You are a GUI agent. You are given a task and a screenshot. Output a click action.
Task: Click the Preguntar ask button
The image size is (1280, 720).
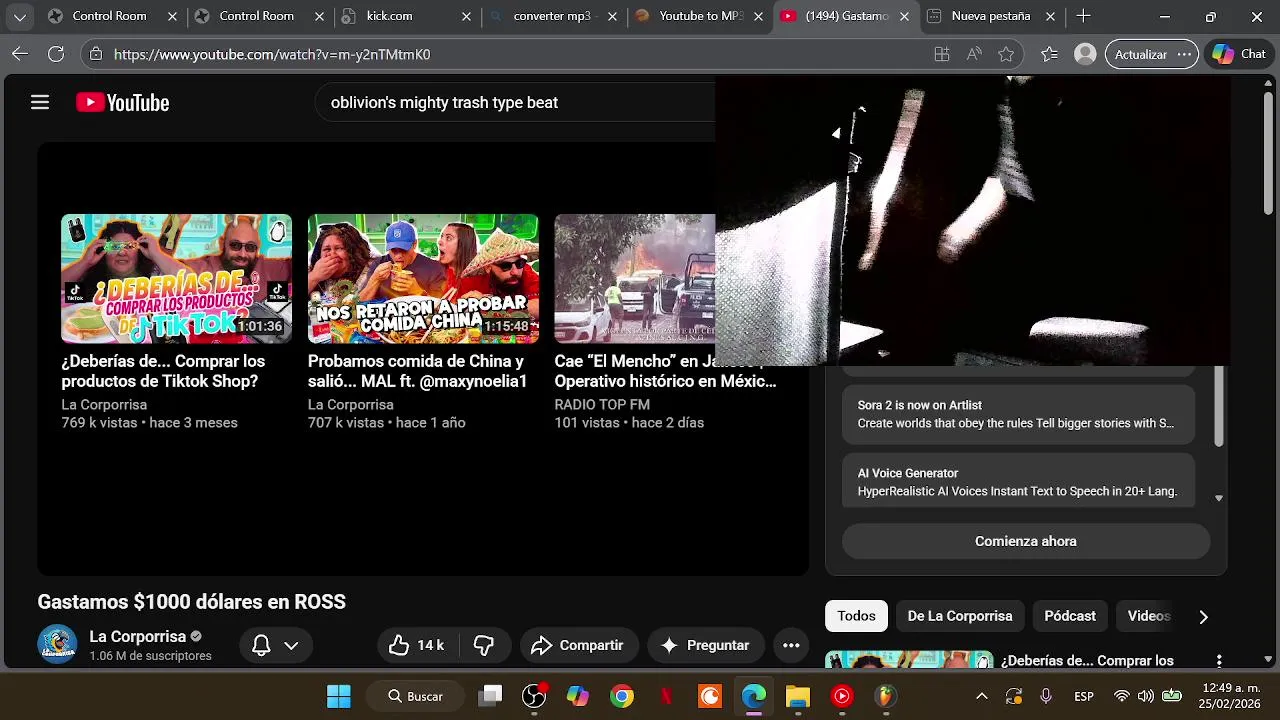[705, 645]
